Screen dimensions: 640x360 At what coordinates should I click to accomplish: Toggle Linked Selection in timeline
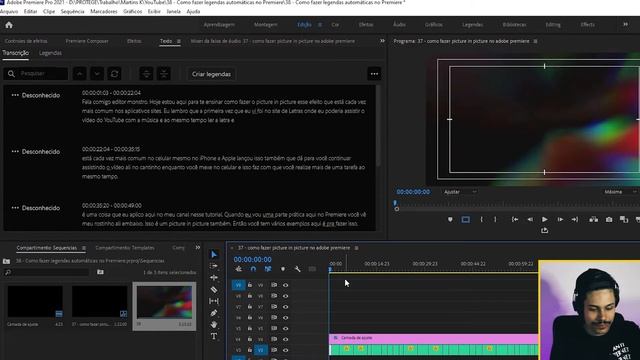click(x=268, y=269)
